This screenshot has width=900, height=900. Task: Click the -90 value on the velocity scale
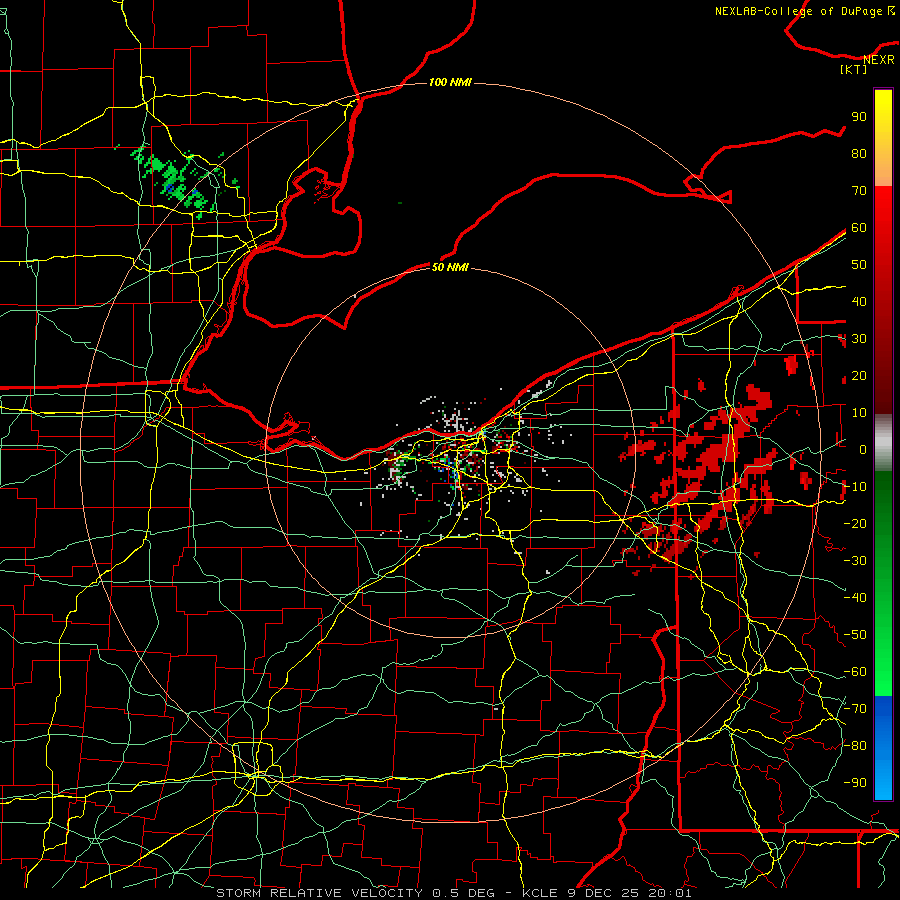tap(855, 783)
